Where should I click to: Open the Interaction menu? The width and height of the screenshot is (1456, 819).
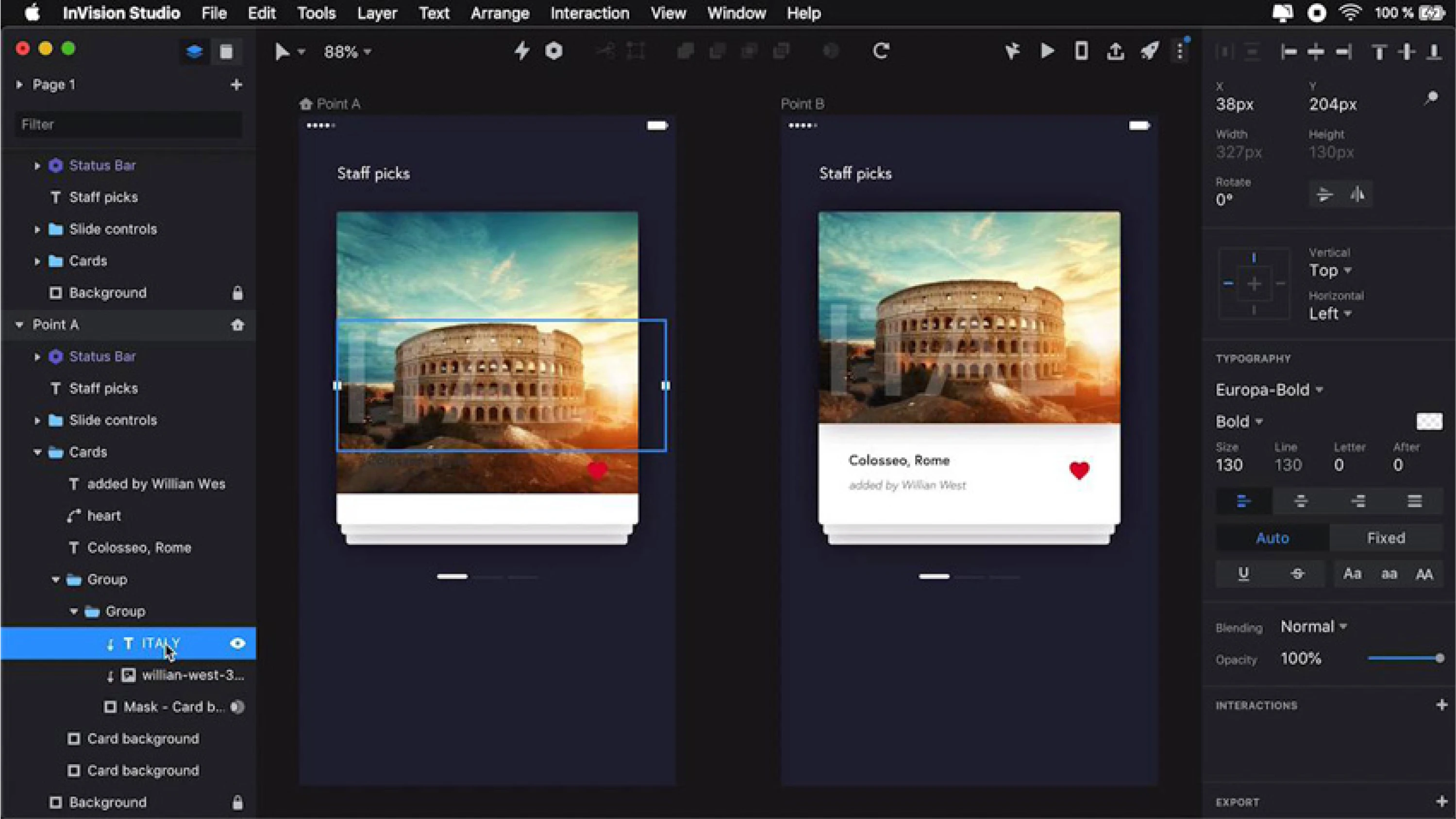coord(589,13)
